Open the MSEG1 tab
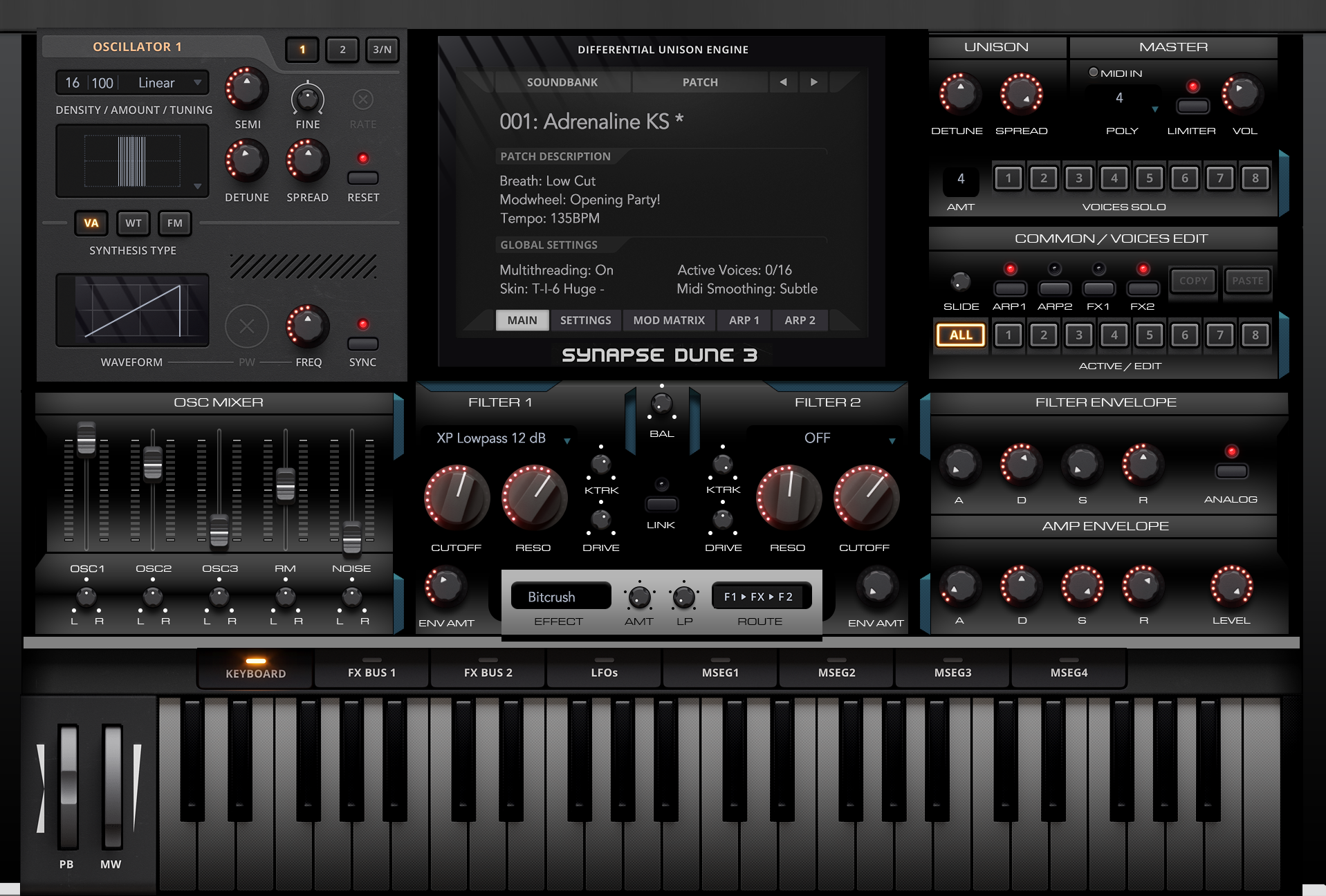The image size is (1326, 896). click(x=721, y=670)
